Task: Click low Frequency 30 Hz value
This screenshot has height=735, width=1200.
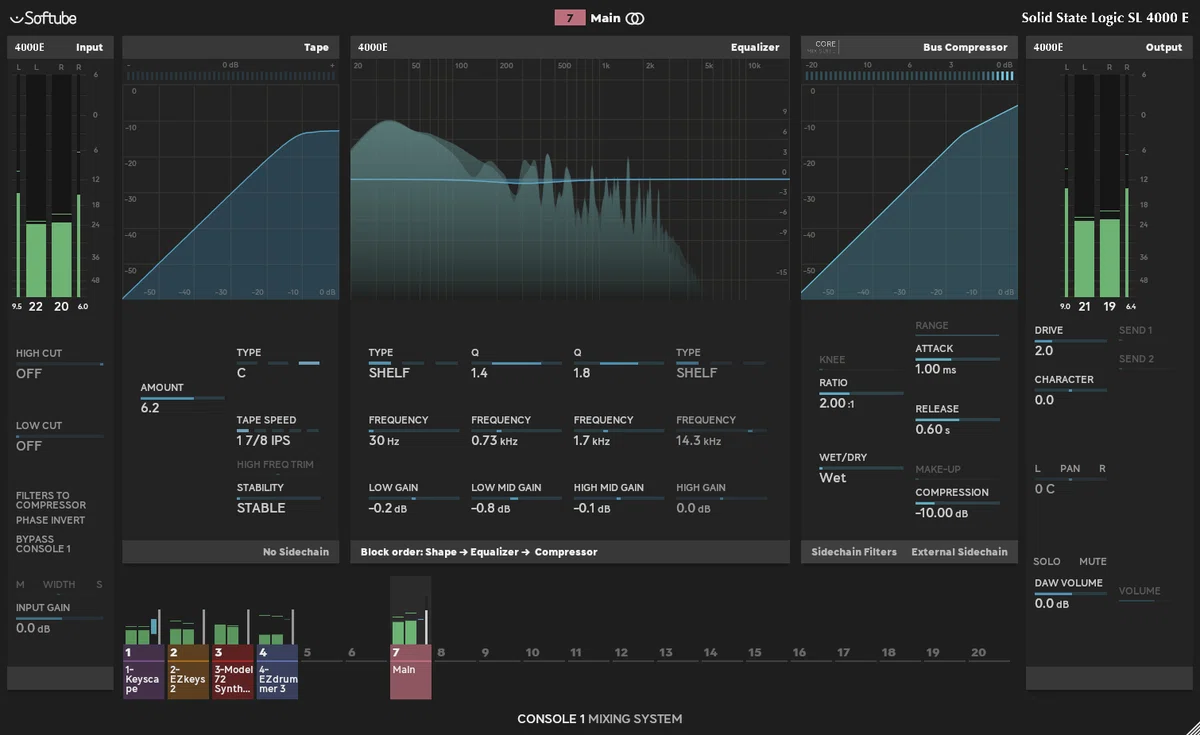Action: 384,441
